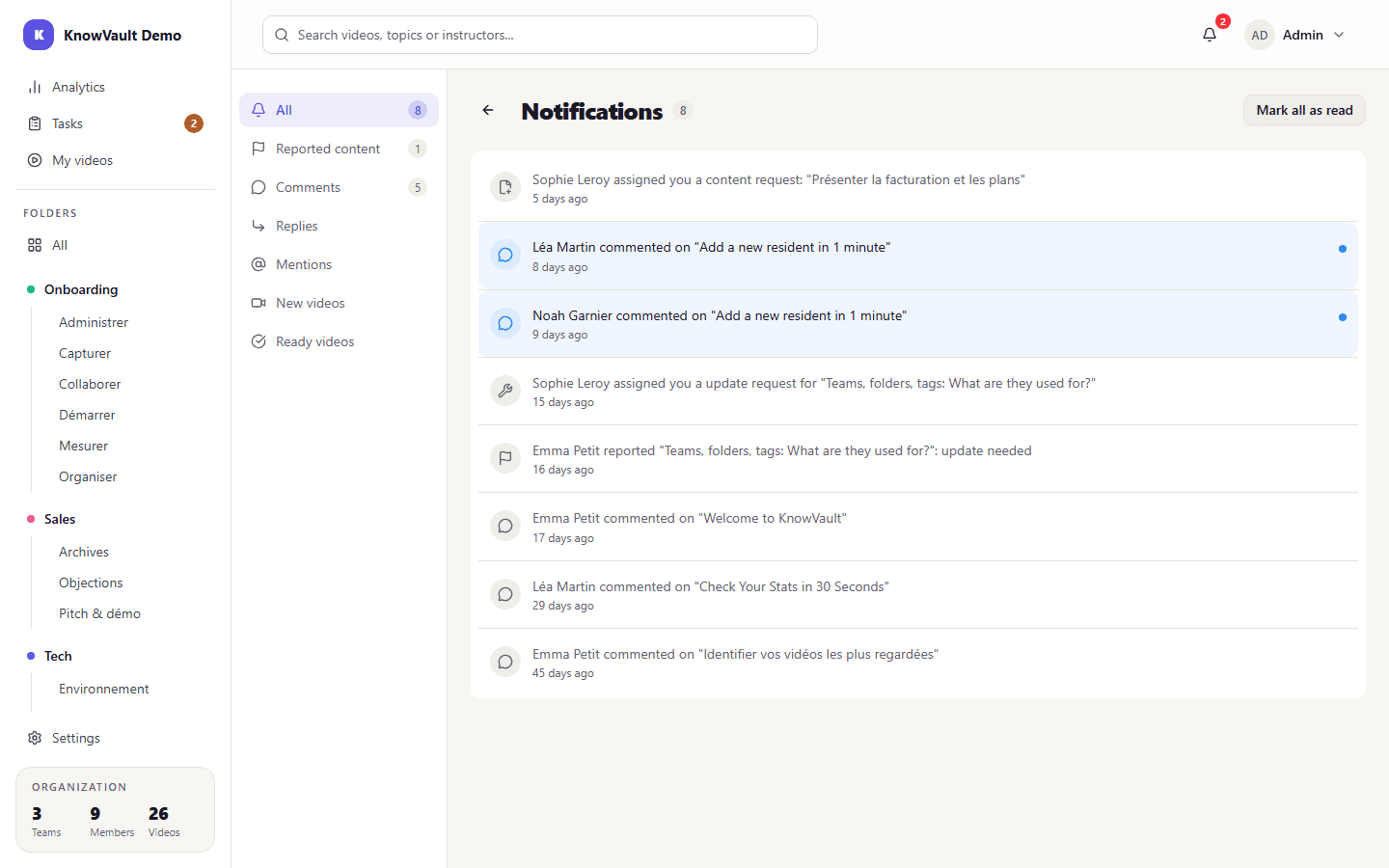This screenshot has height=868, width=1389.
Task: Click the unread dot on Léa Martin's notification
Action: pos(1343,249)
